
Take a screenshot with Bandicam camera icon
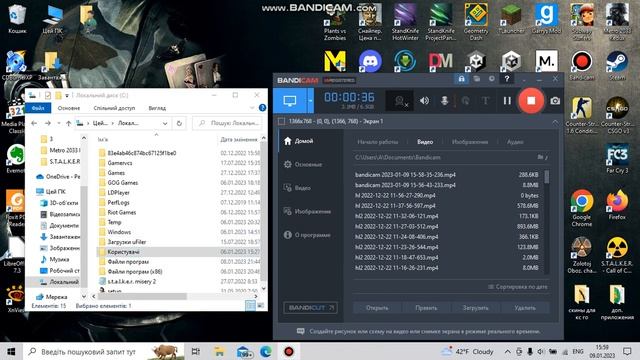(x=555, y=100)
